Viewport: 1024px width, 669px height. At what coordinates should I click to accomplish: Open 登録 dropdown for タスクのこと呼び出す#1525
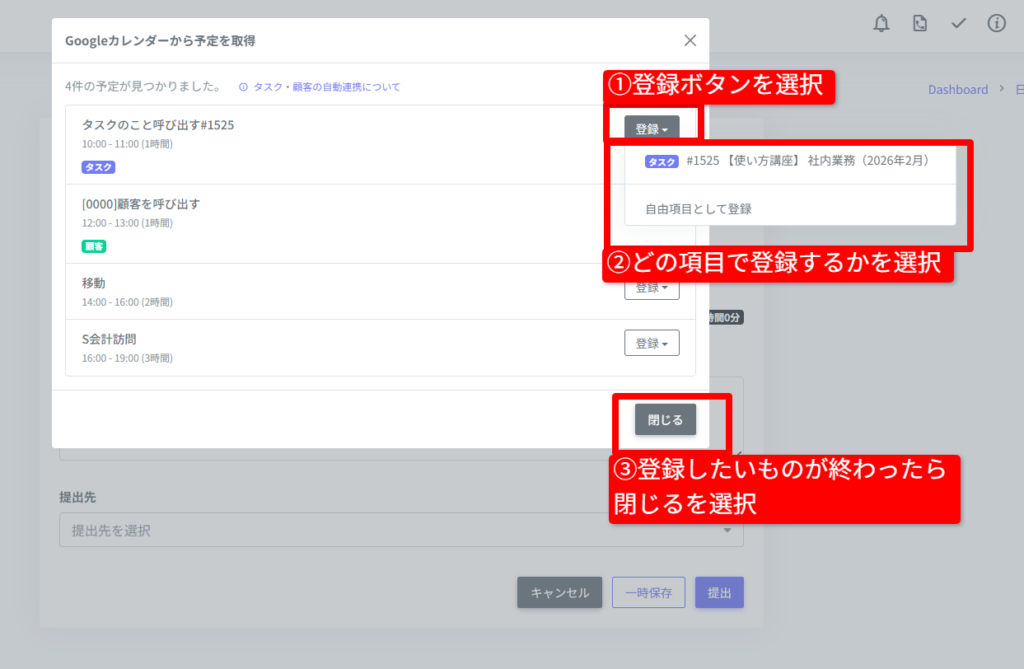652,129
